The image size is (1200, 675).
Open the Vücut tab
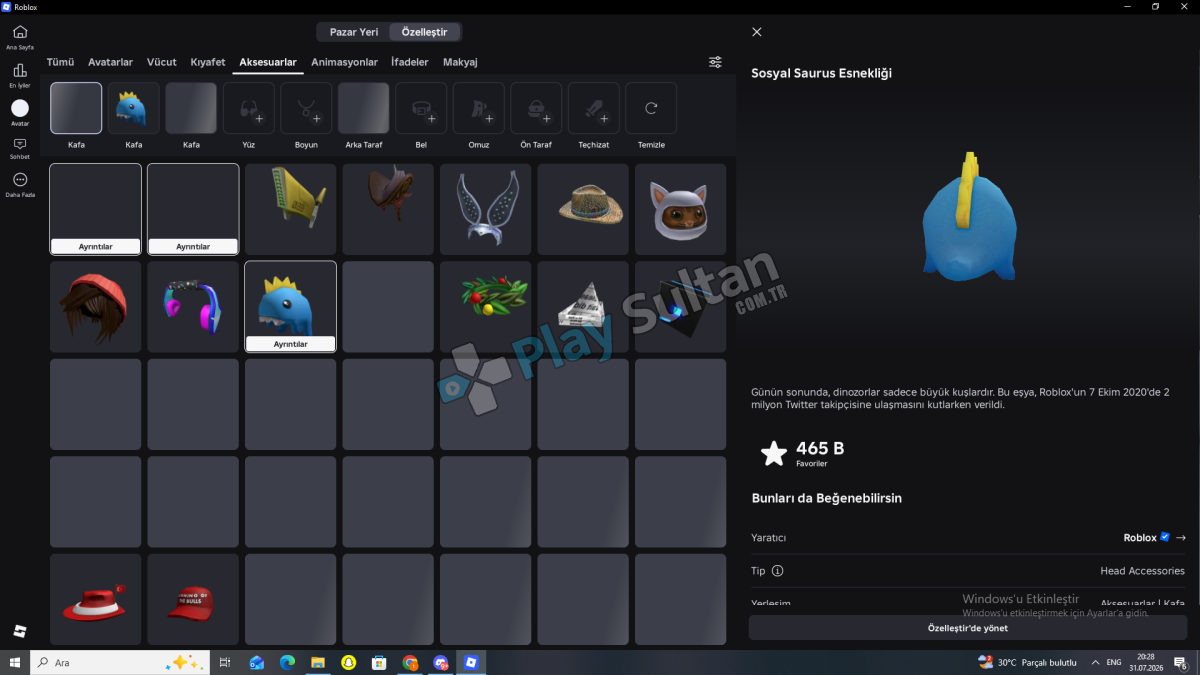pos(162,62)
